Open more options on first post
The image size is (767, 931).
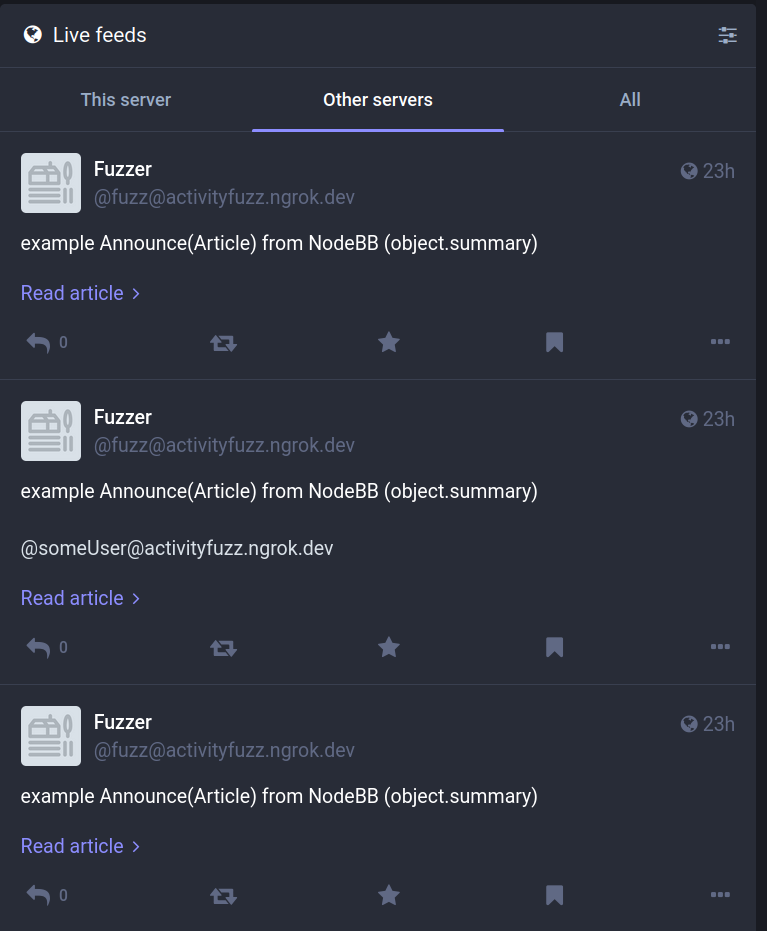[x=720, y=342]
